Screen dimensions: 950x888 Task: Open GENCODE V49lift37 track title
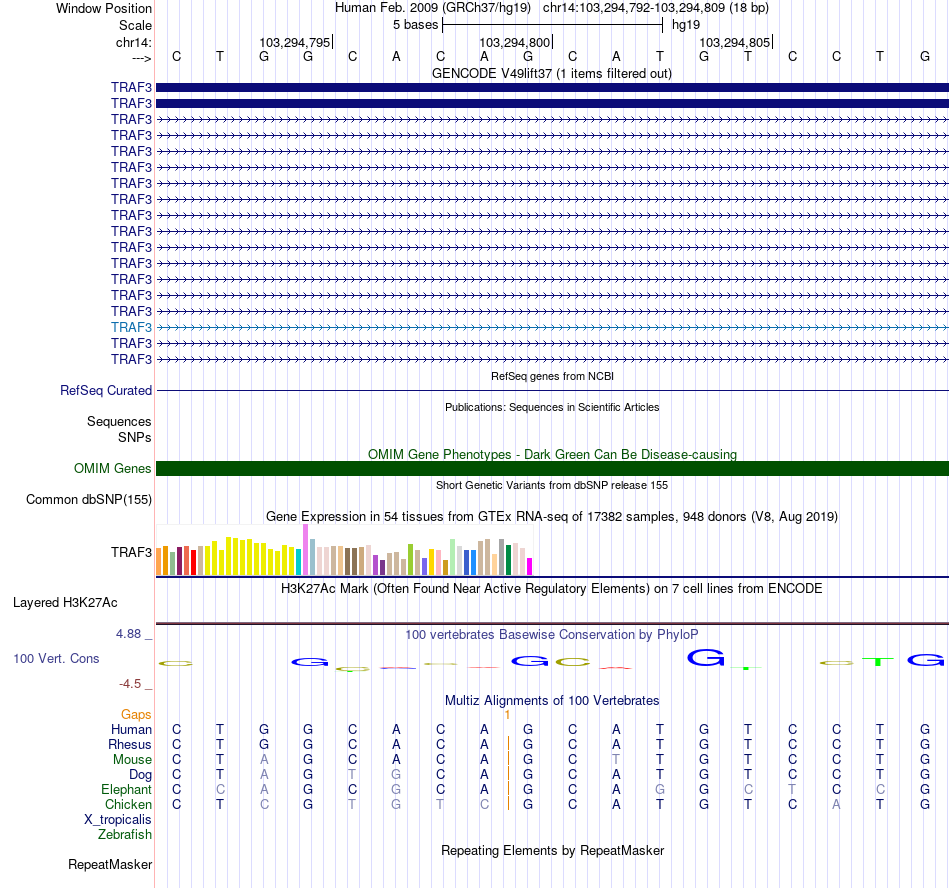click(x=551, y=73)
